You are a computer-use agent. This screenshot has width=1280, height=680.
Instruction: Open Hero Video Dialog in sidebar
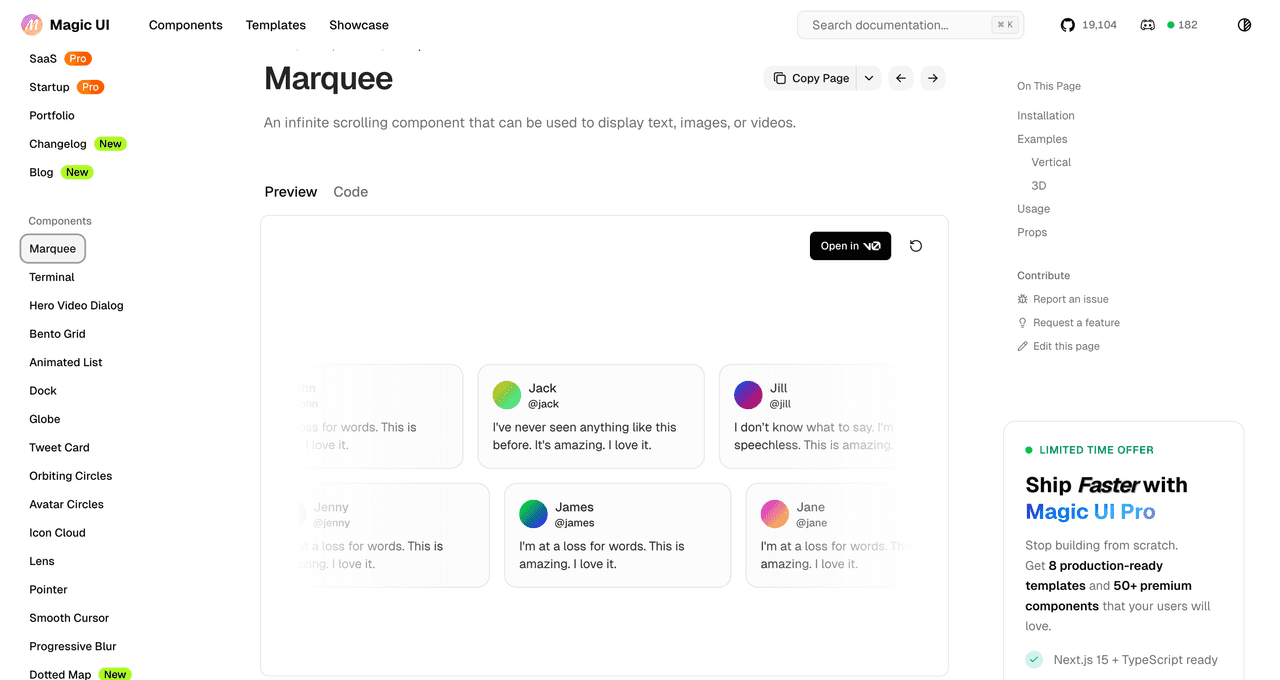[x=76, y=306]
